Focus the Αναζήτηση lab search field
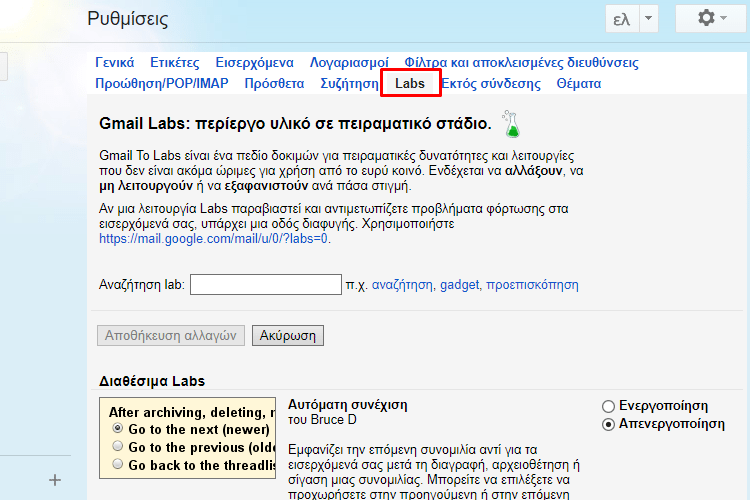The image size is (750, 500). click(266, 285)
